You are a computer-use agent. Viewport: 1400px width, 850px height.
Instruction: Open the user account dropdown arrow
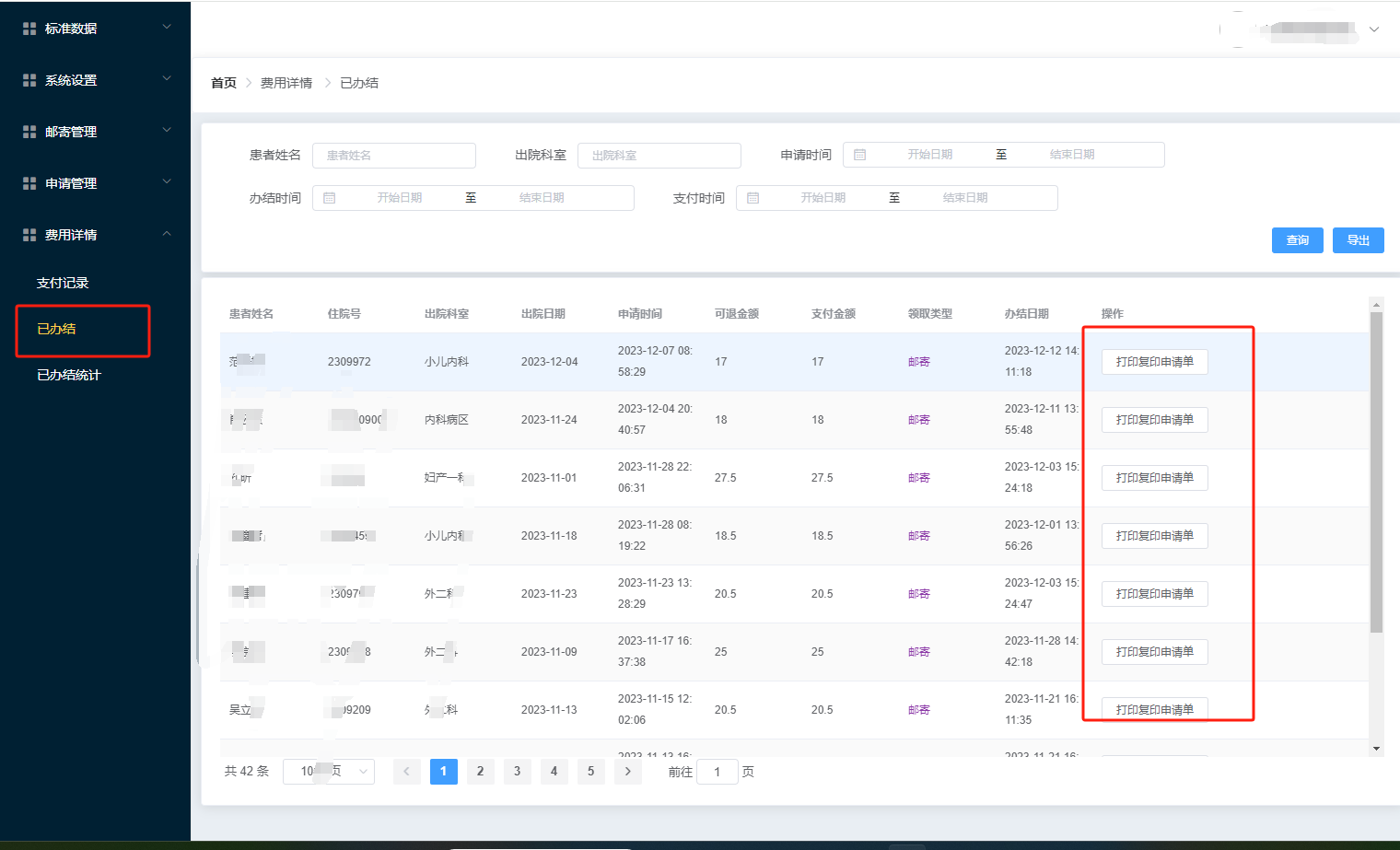(1373, 29)
